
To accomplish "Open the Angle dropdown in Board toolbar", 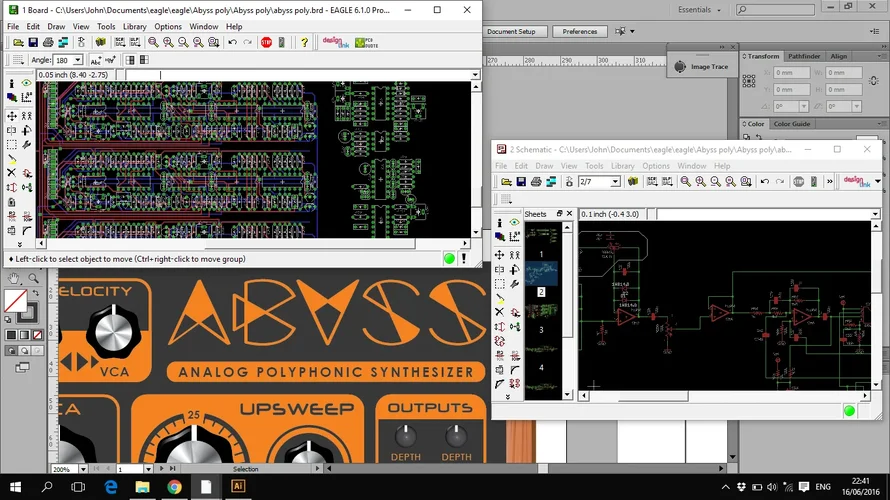I will (x=78, y=61).
